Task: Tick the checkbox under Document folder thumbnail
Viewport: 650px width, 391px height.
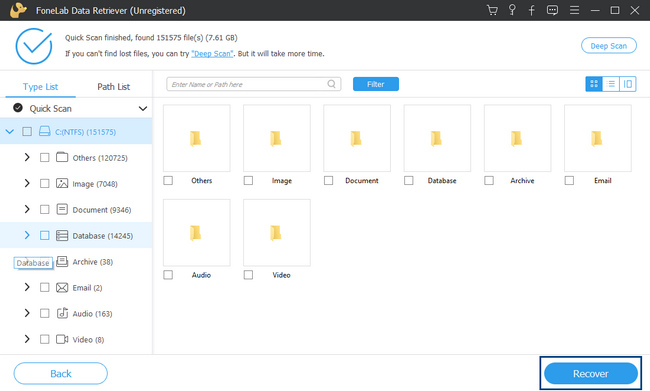Action: click(x=328, y=180)
